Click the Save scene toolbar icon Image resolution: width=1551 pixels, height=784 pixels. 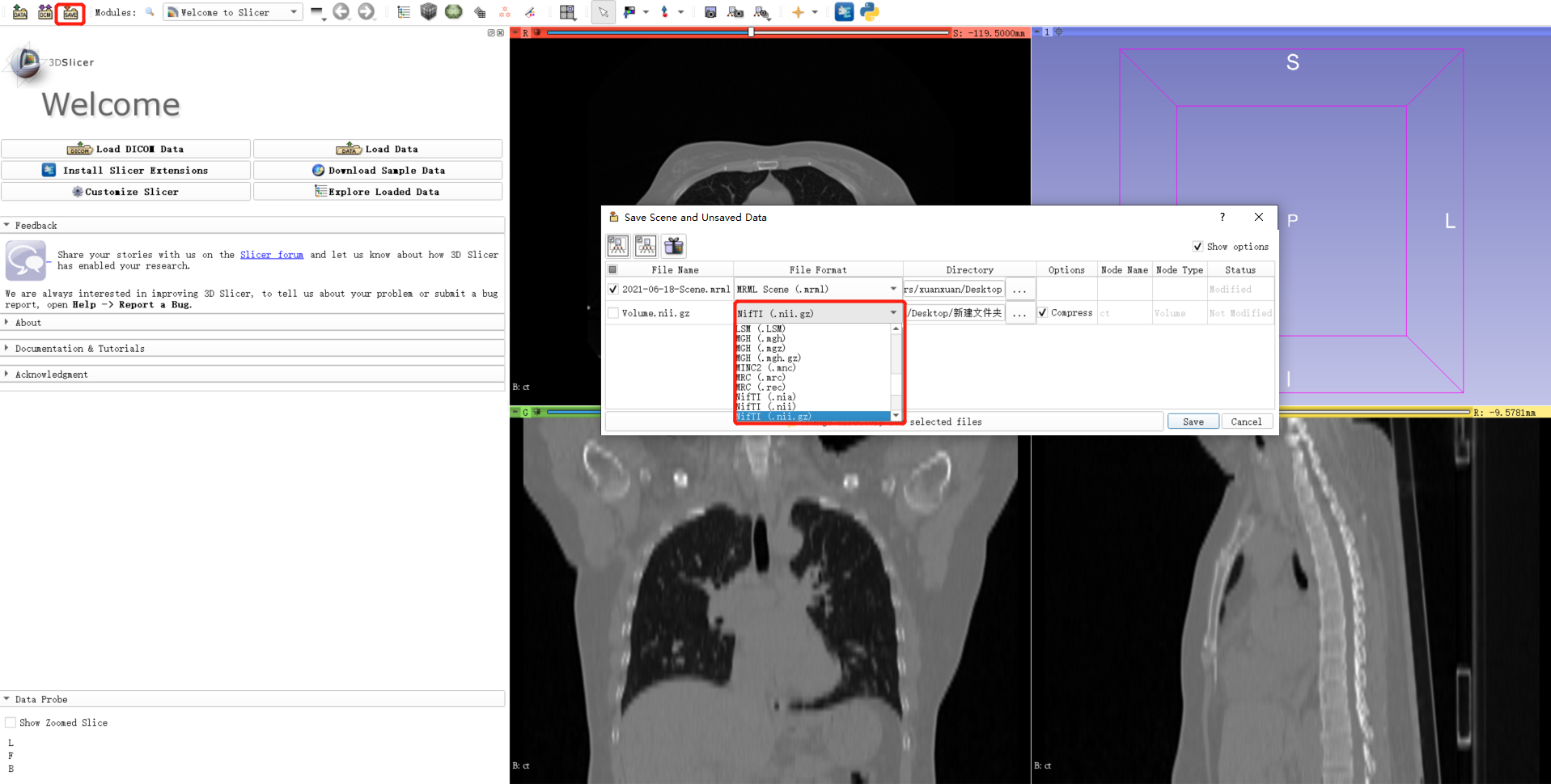click(x=70, y=12)
